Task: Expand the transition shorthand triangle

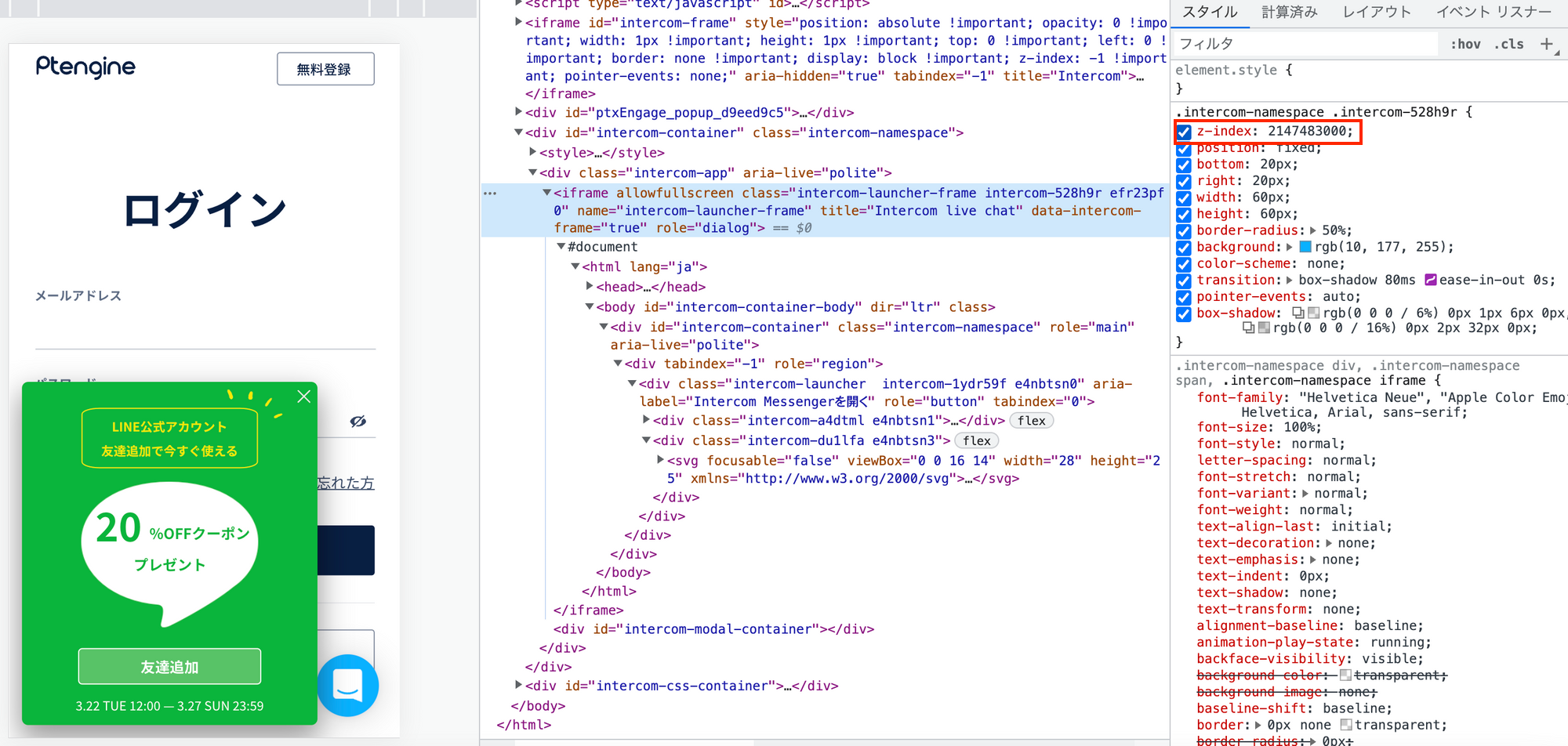Action: pos(1290,280)
